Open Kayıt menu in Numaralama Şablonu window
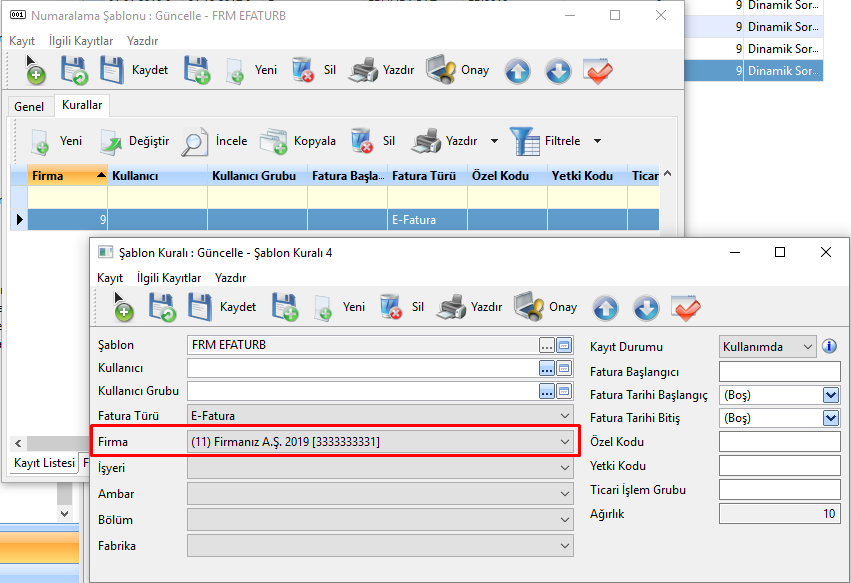The width and height of the screenshot is (851, 583). 22,41
